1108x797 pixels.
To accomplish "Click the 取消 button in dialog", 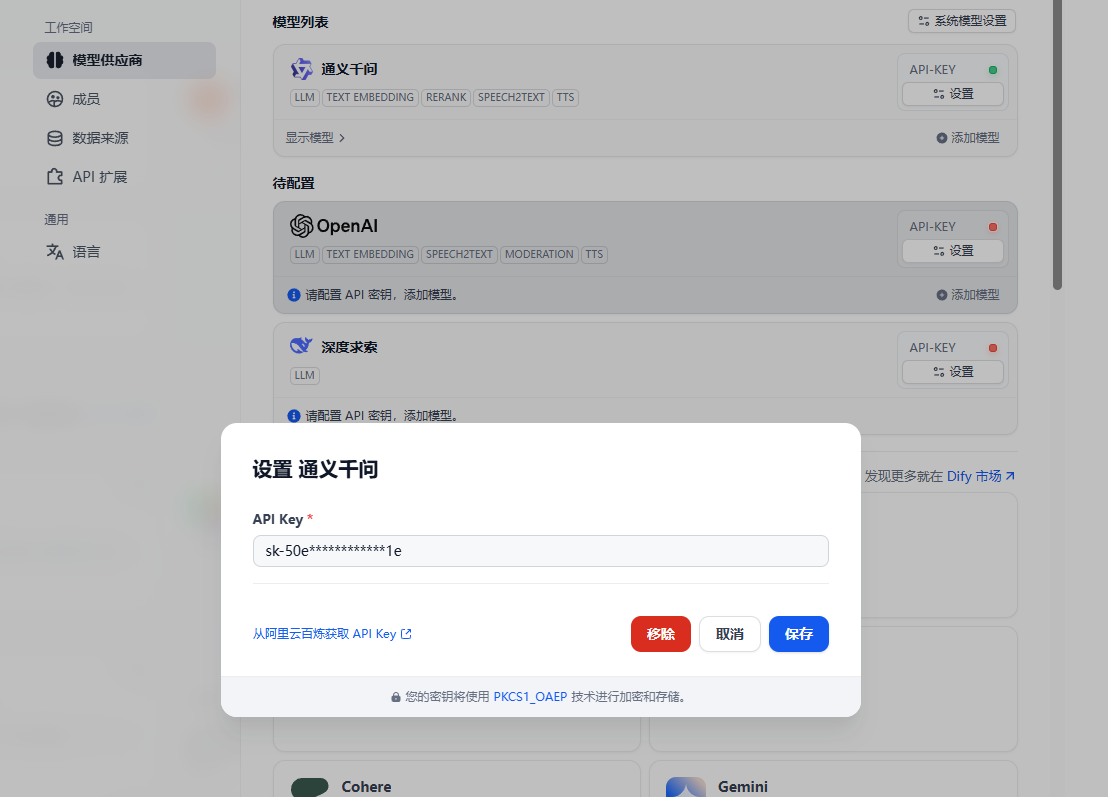I will coord(729,634).
